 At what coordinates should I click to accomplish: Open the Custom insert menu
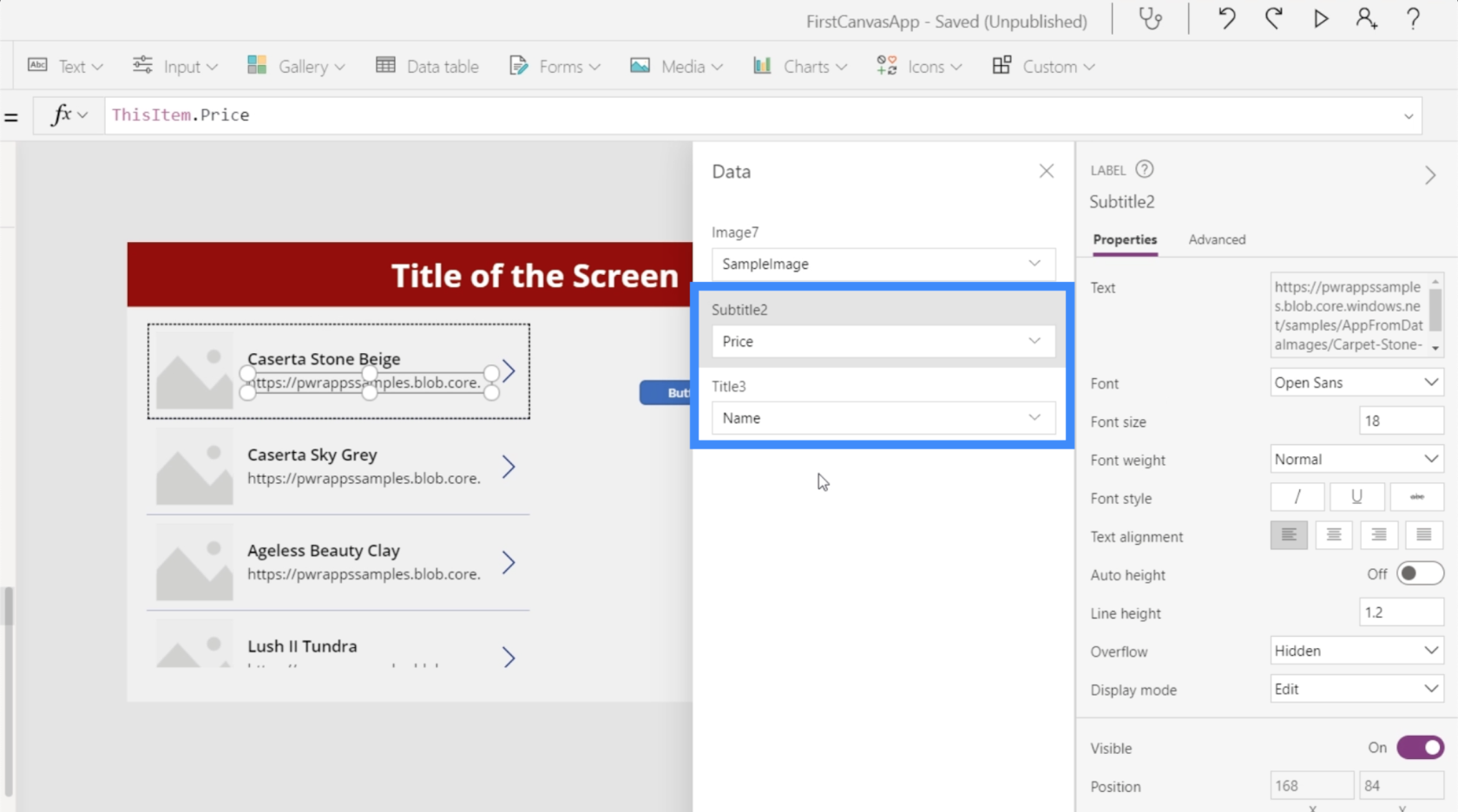1043,66
